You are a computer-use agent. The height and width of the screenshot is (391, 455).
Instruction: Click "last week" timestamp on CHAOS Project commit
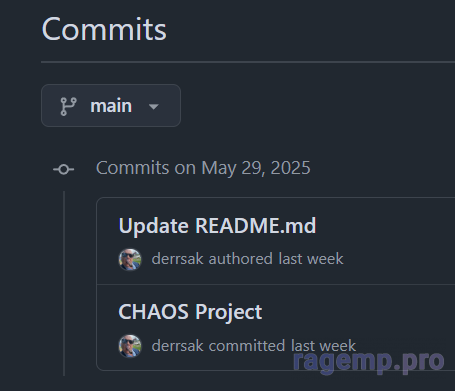click(323, 346)
